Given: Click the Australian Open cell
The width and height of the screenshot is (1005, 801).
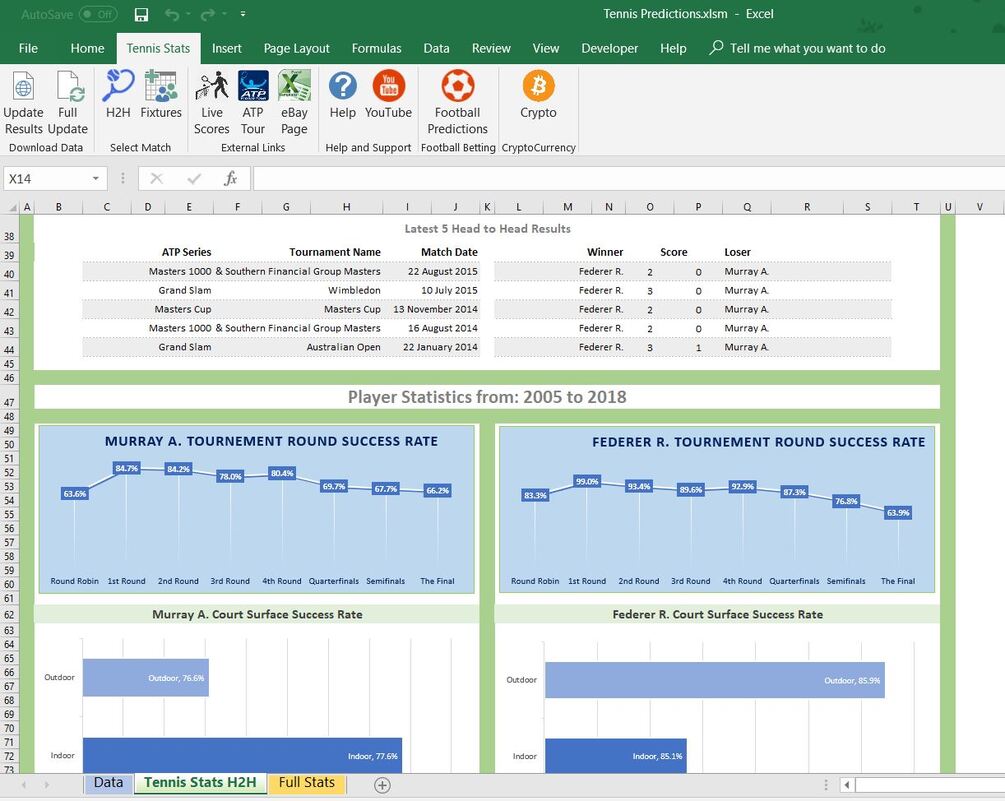Looking at the screenshot, I should (x=343, y=347).
